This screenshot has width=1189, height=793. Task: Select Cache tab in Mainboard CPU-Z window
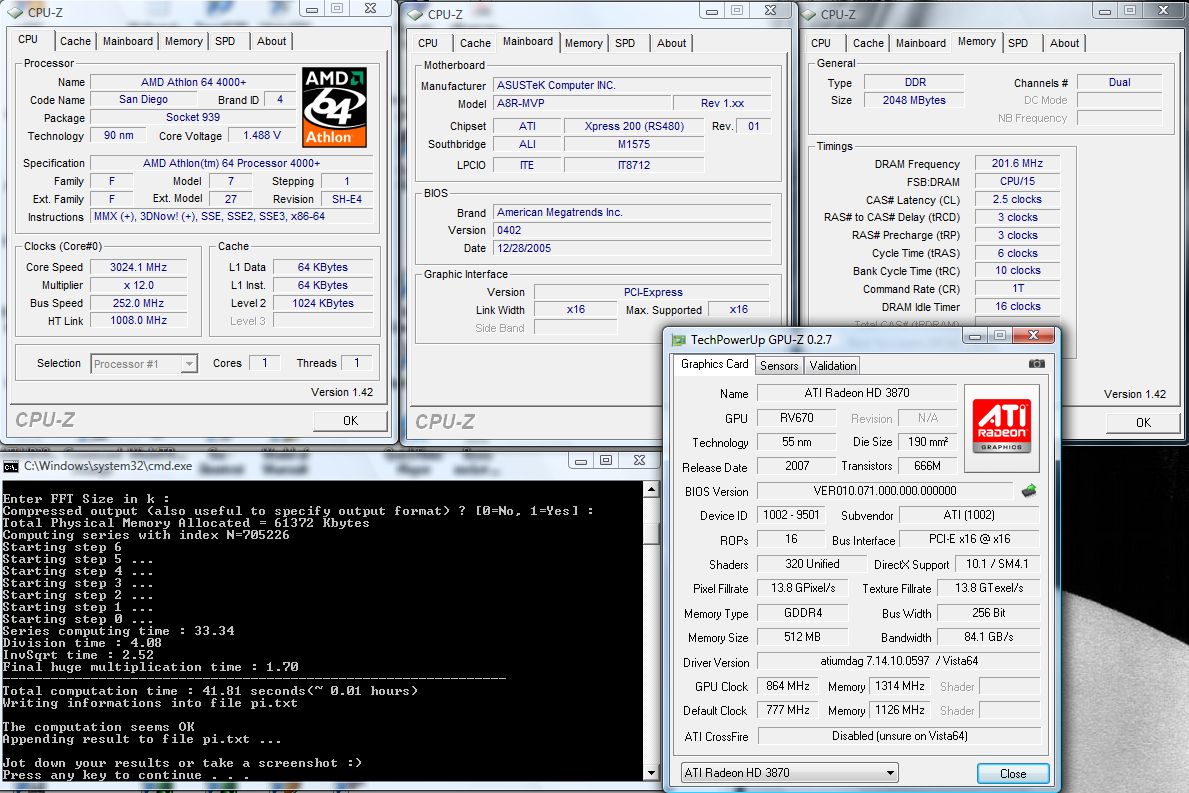(x=475, y=43)
